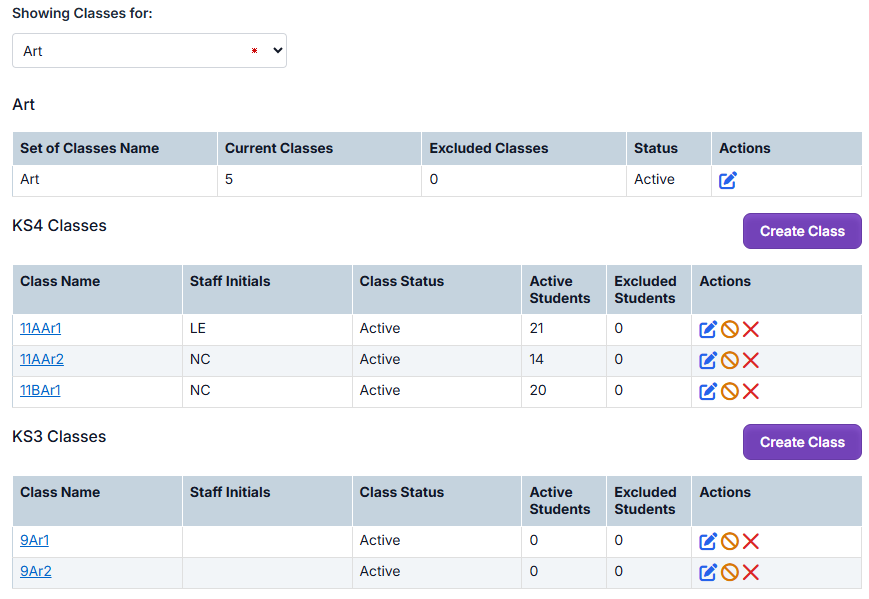Open the 11AAr1 class link
The height and width of the screenshot is (599, 869).
click(41, 328)
